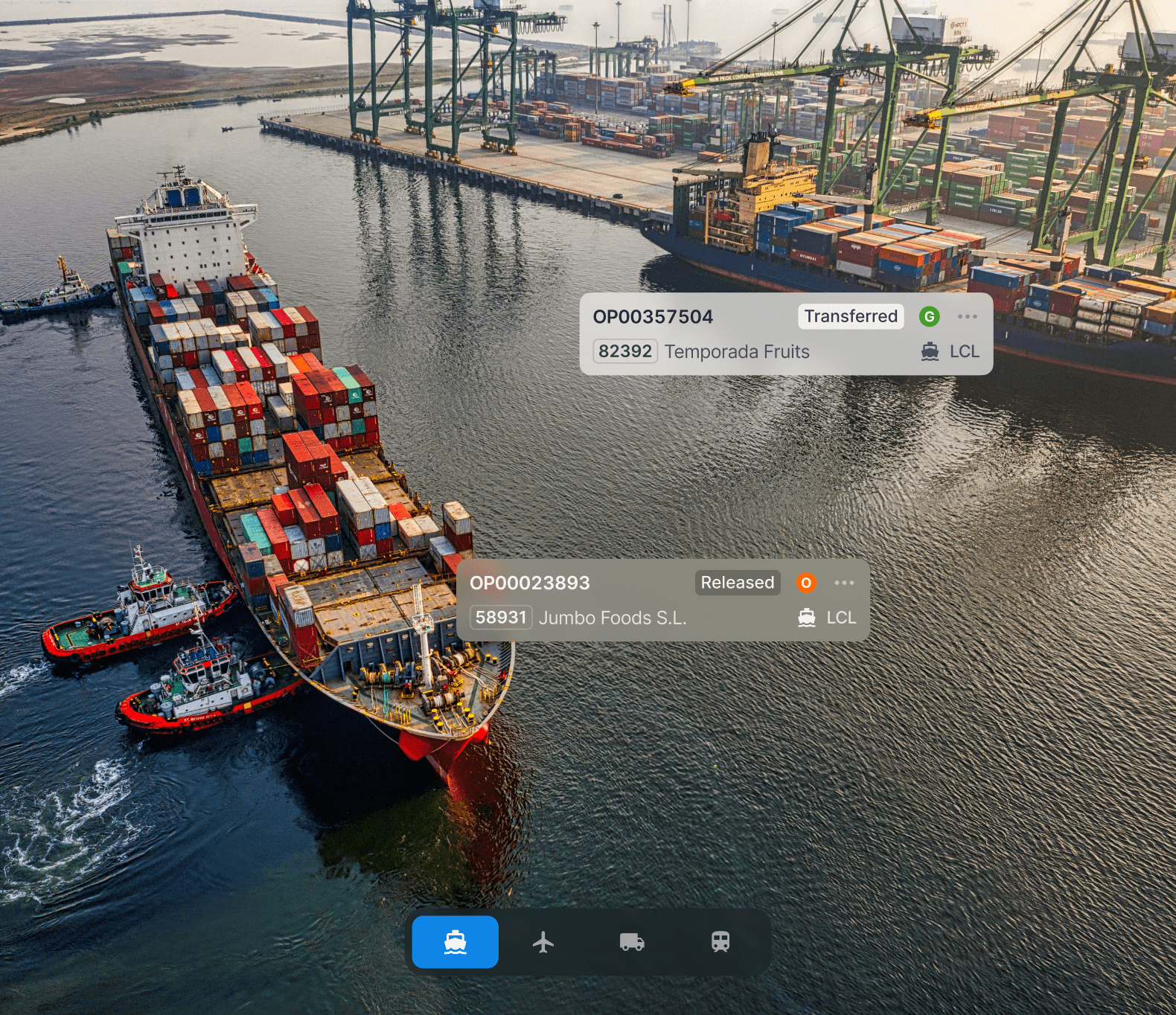Switch to the rail train tab
This screenshot has height=1015, width=1176.
click(720, 942)
